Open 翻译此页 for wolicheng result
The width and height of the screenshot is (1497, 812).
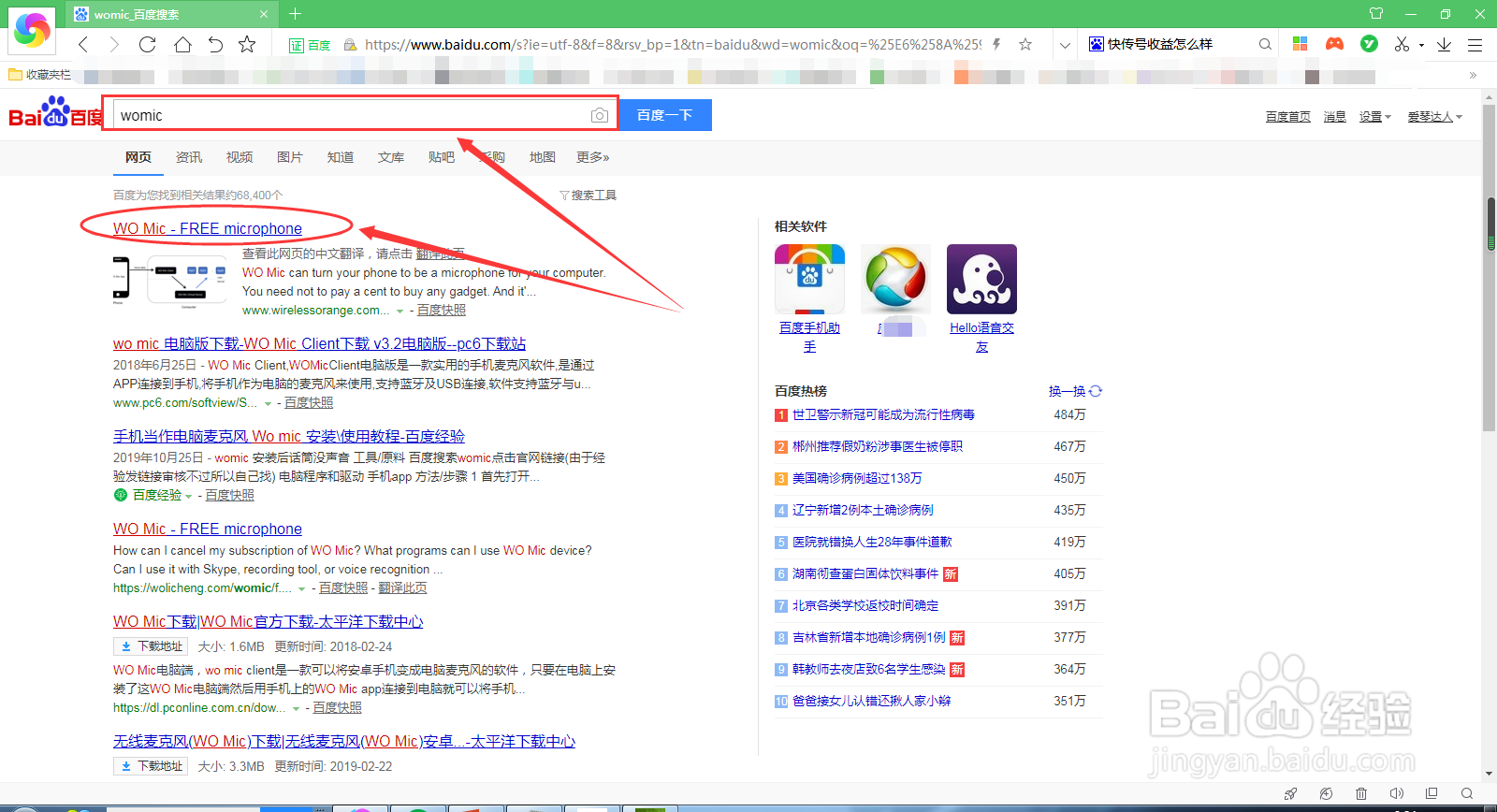coord(402,587)
